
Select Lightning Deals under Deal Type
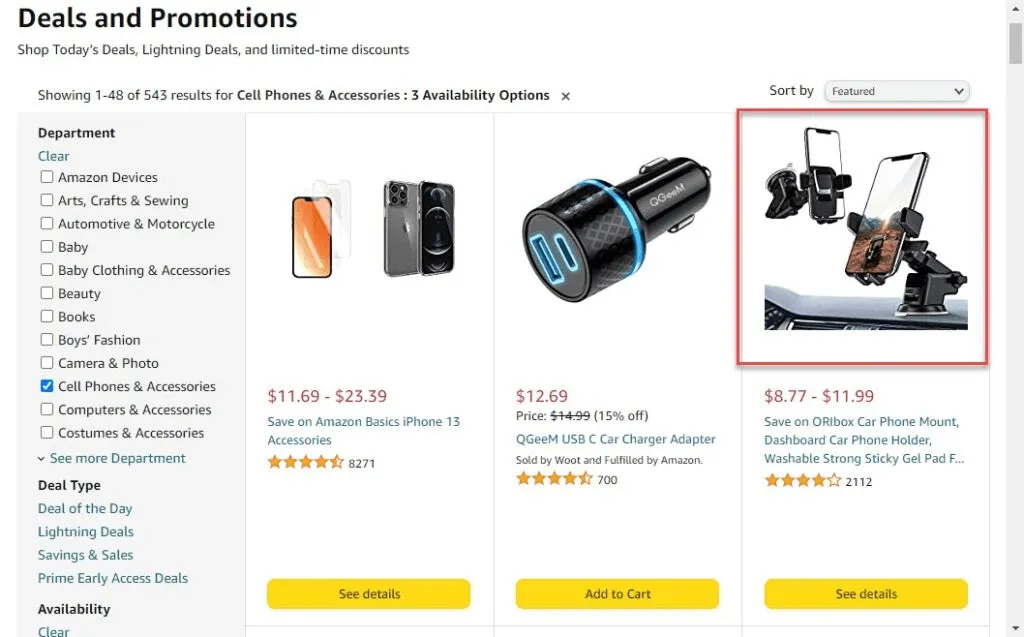[85, 531]
